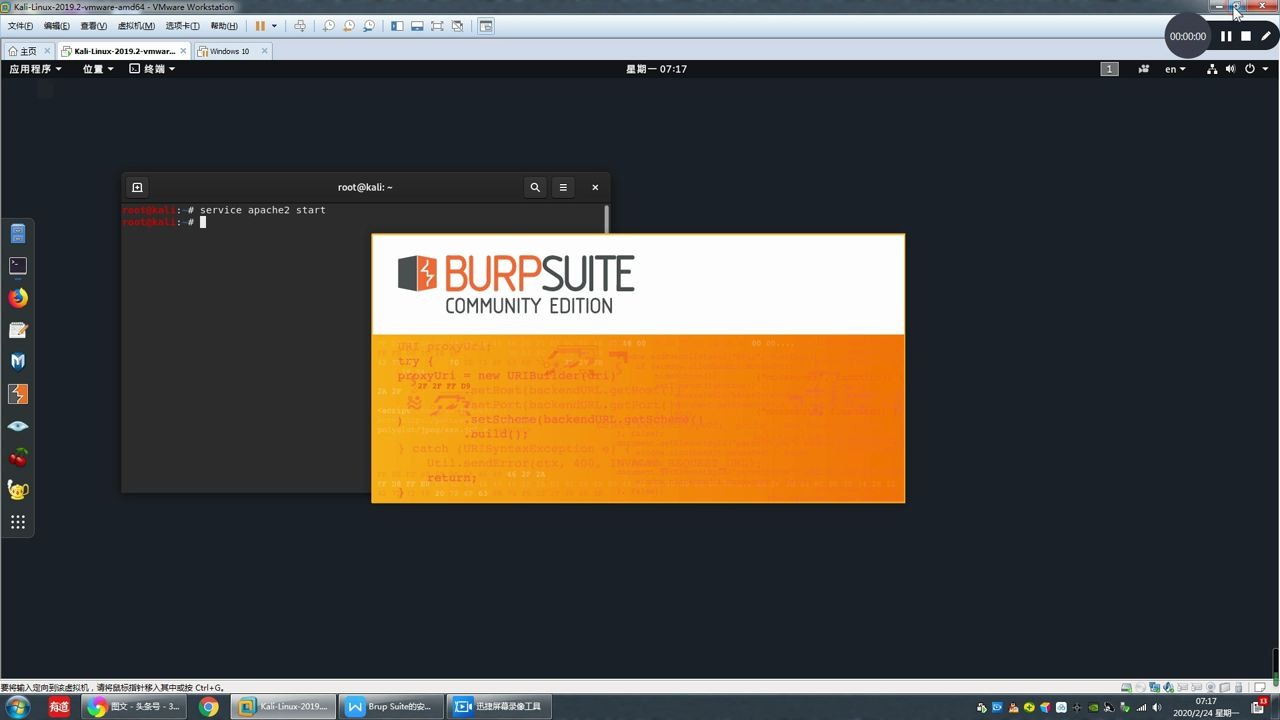Open a new tab in the terminal window

(x=137, y=187)
